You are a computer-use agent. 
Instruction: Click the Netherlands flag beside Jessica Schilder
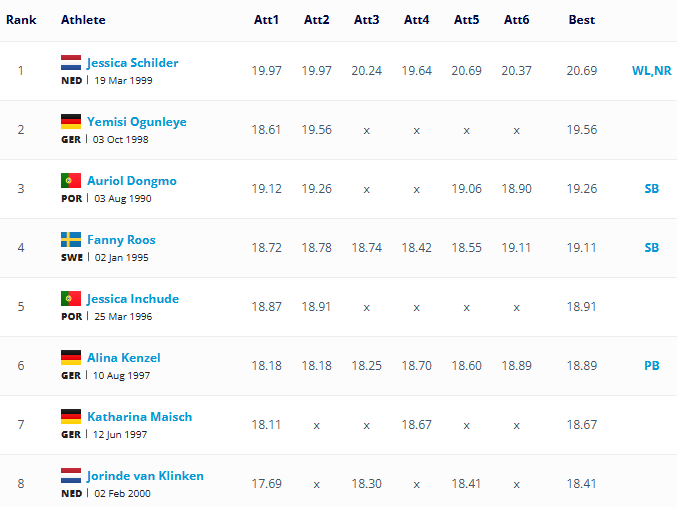click(x=71, y=63)
